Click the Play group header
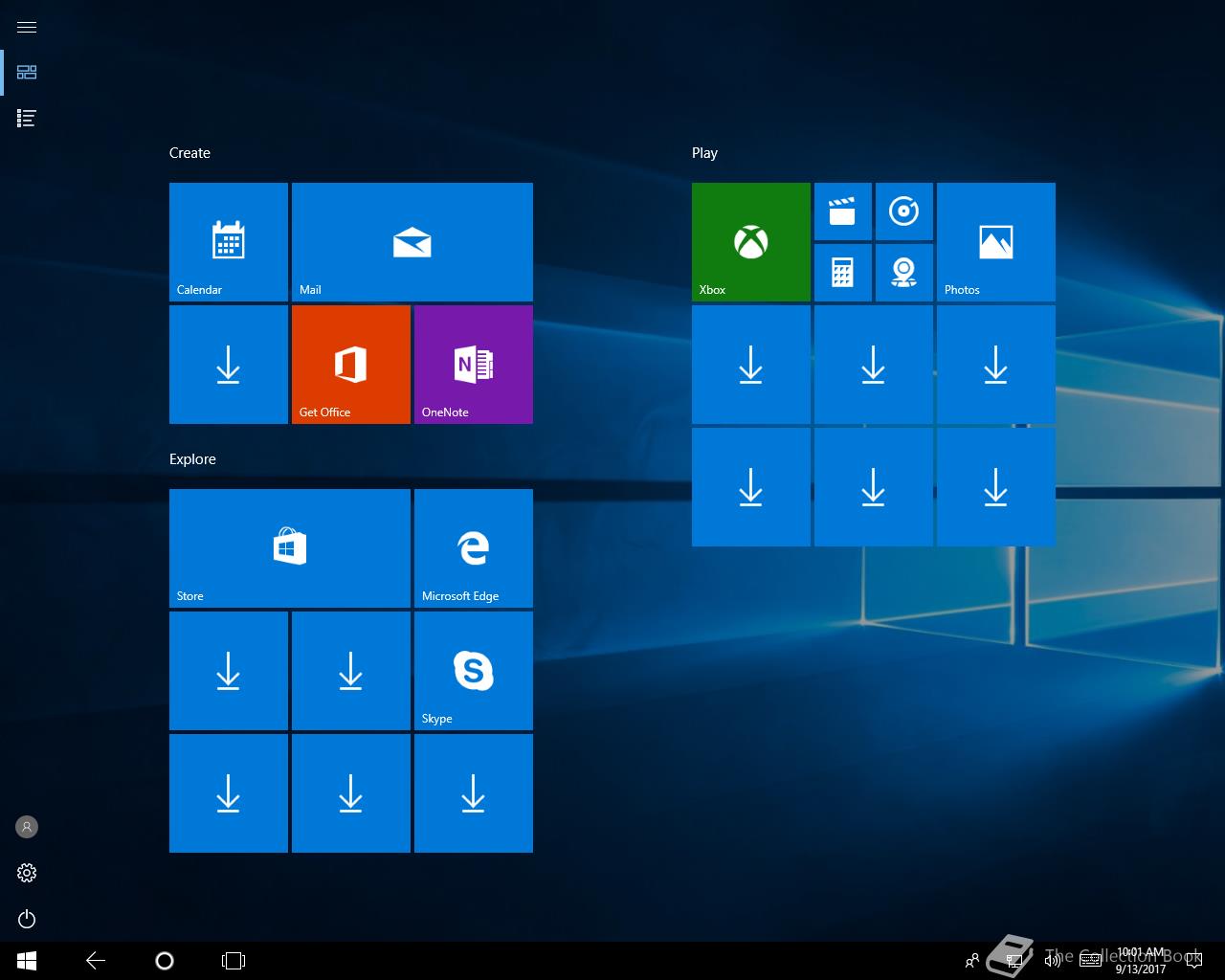1225x980 pixels. (704, 153)
